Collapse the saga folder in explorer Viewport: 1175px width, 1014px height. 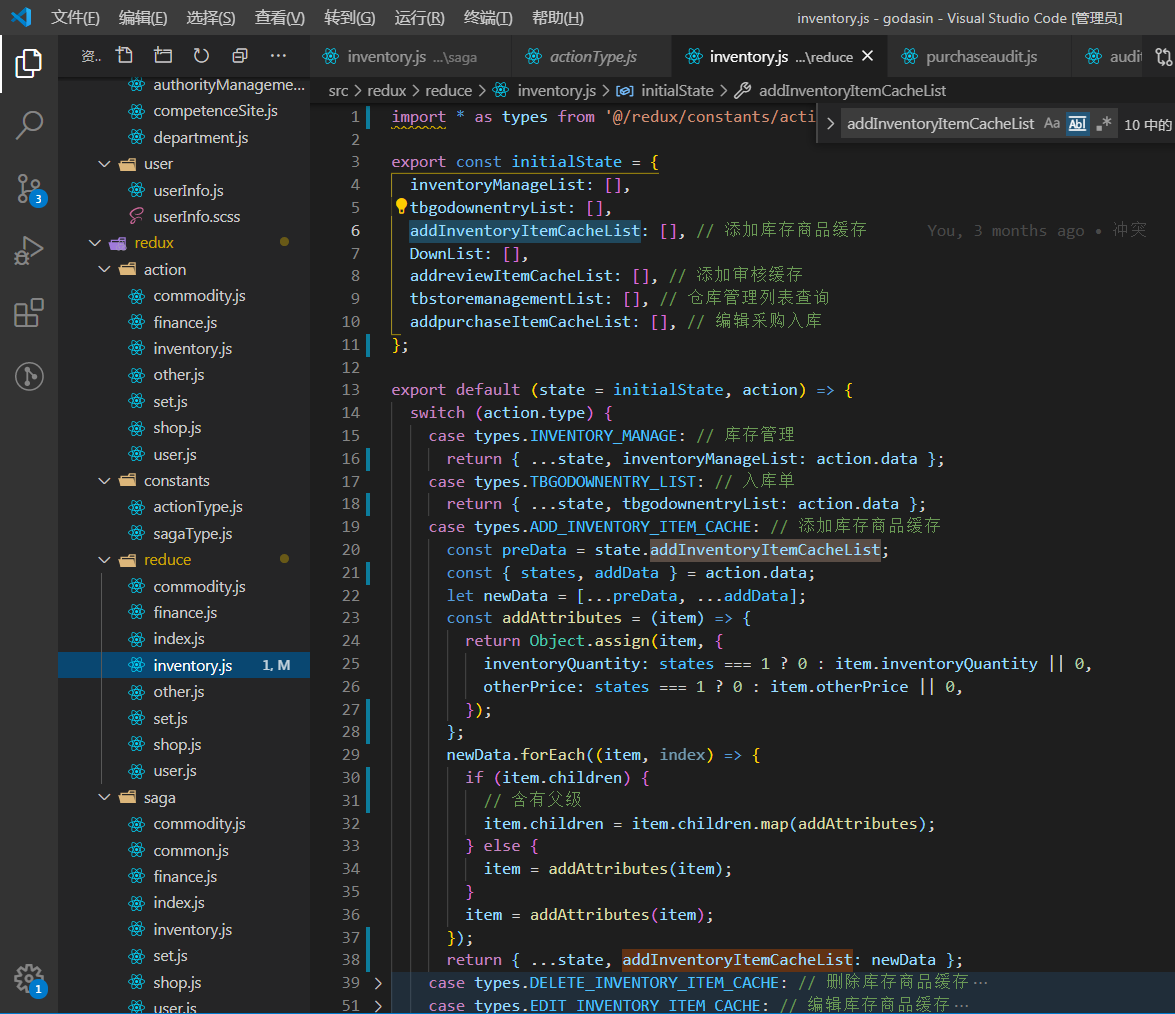tap(104, 797)
